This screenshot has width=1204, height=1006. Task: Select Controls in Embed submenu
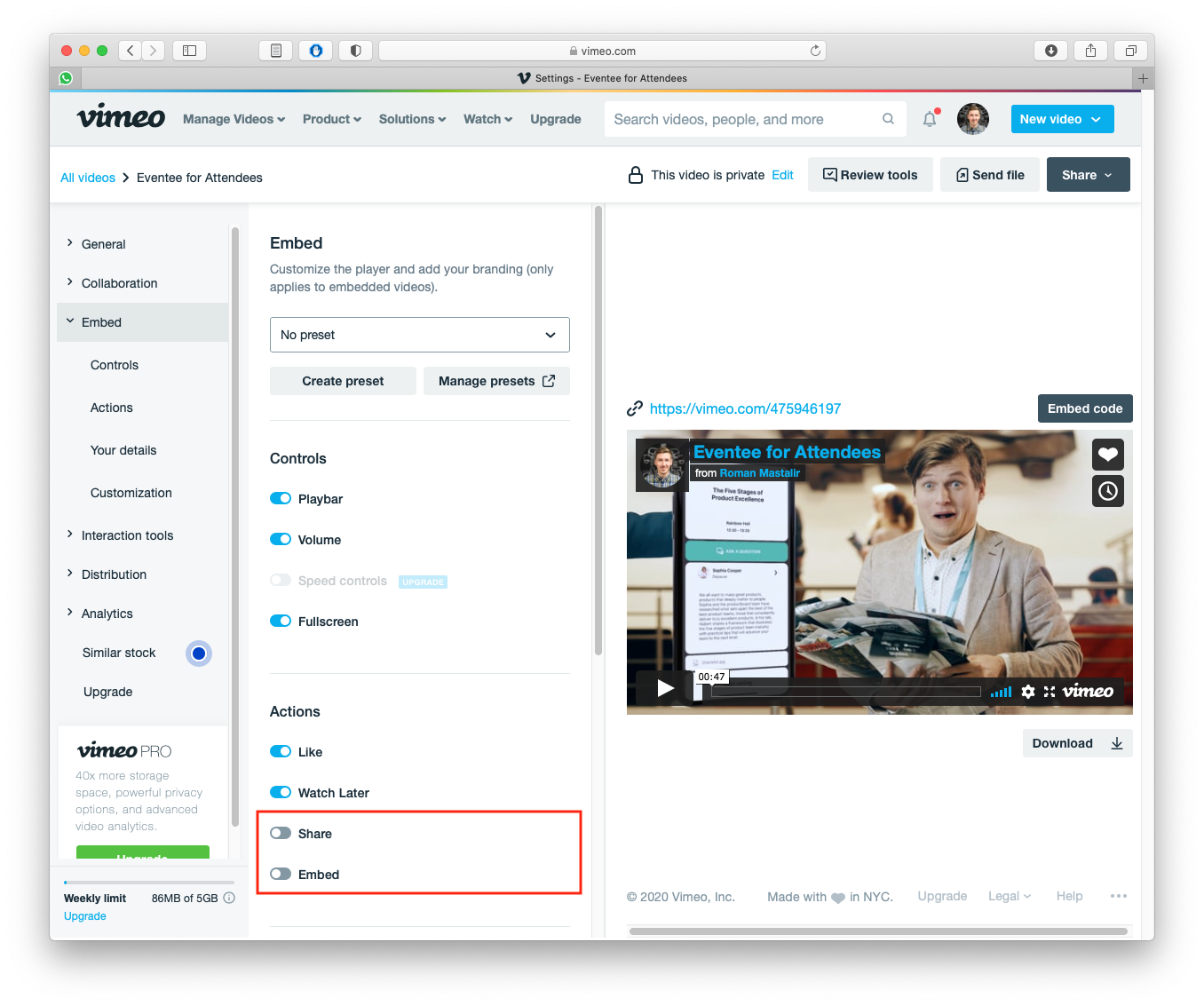(x=115, y=365)
